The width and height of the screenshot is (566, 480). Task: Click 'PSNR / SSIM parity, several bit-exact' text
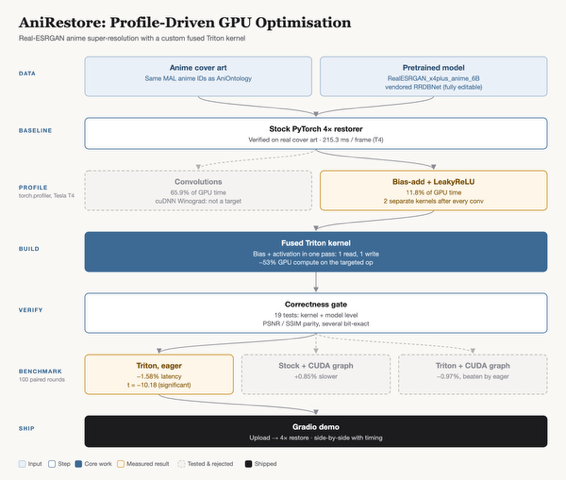click(x=316, y=324)
